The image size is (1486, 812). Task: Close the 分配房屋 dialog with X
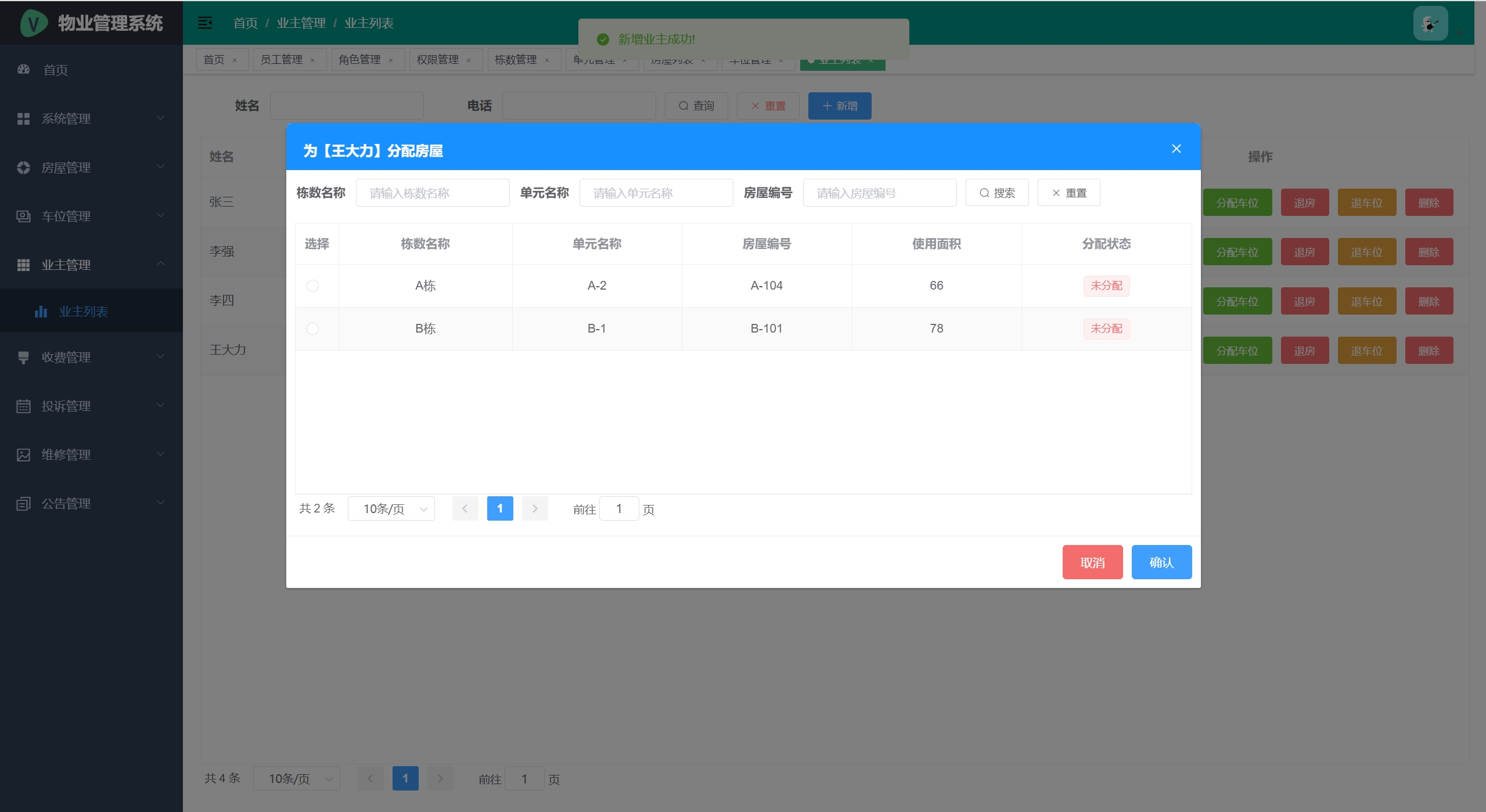pyautogui.click(x=1176, y=149)
